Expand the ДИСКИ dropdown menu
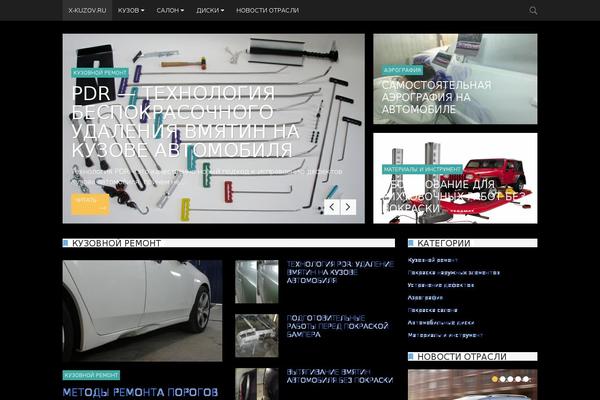Viewport: 600px width, 400px height. click(x=210, y=10)
